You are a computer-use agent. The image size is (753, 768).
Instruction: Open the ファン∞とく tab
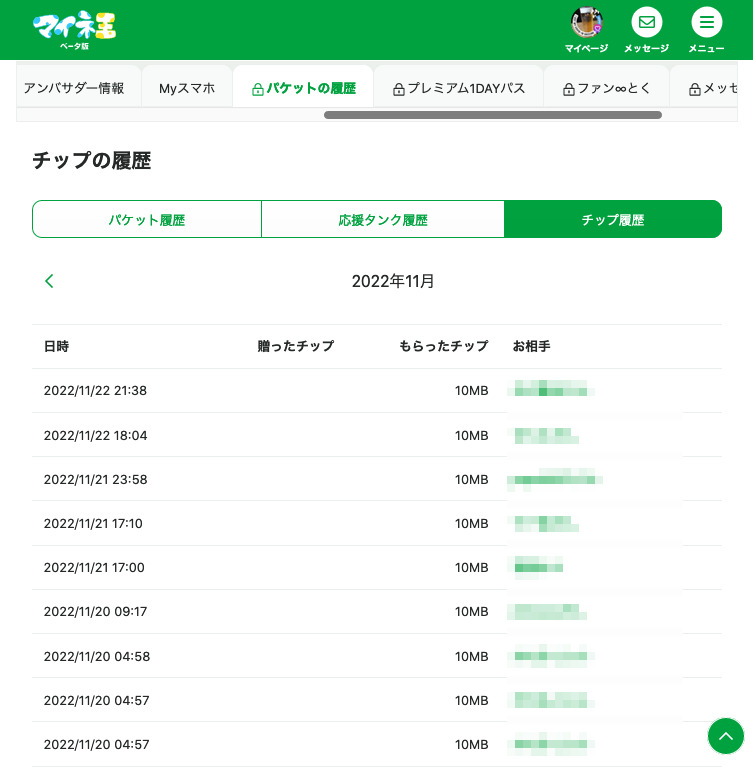(x=607, y=88)
